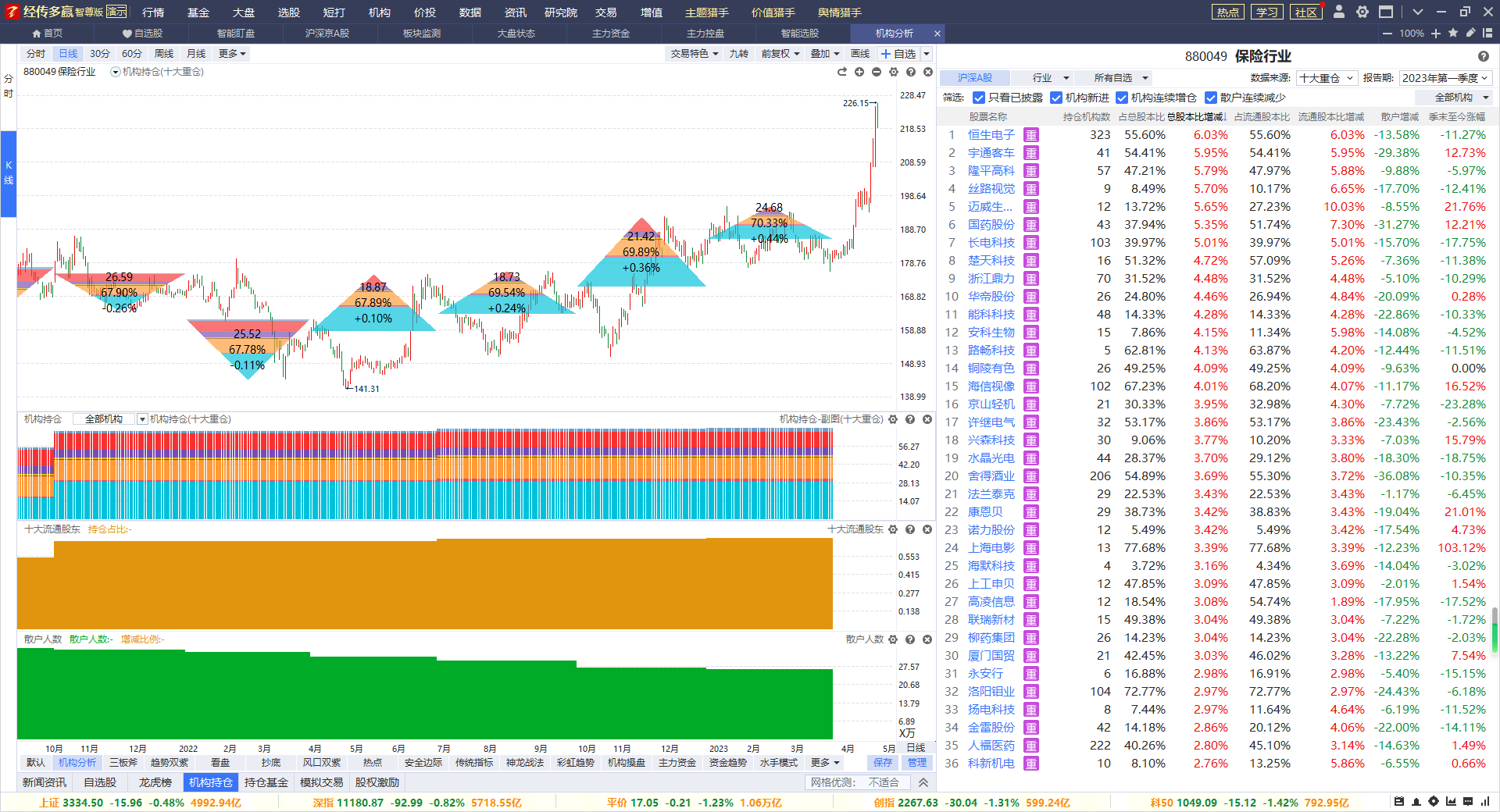The width and height of the screenshot is (1500, 812).
Task: Open 交易特色 dropdown
Action: point(694,54)
